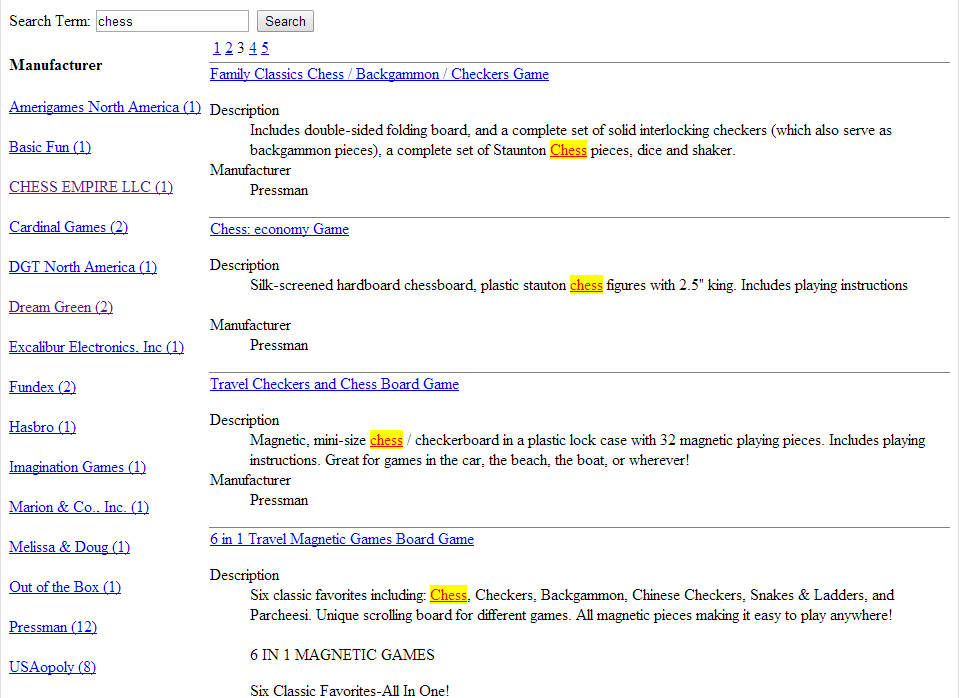Filter by CHESS EMPIRE LLC (1)
The image size is (959, 698).
91,187
